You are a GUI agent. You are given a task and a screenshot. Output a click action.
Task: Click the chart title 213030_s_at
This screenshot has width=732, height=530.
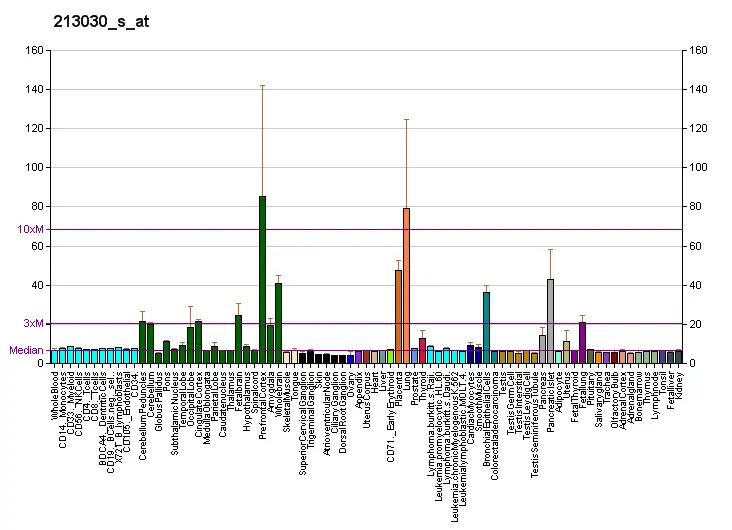87,21
